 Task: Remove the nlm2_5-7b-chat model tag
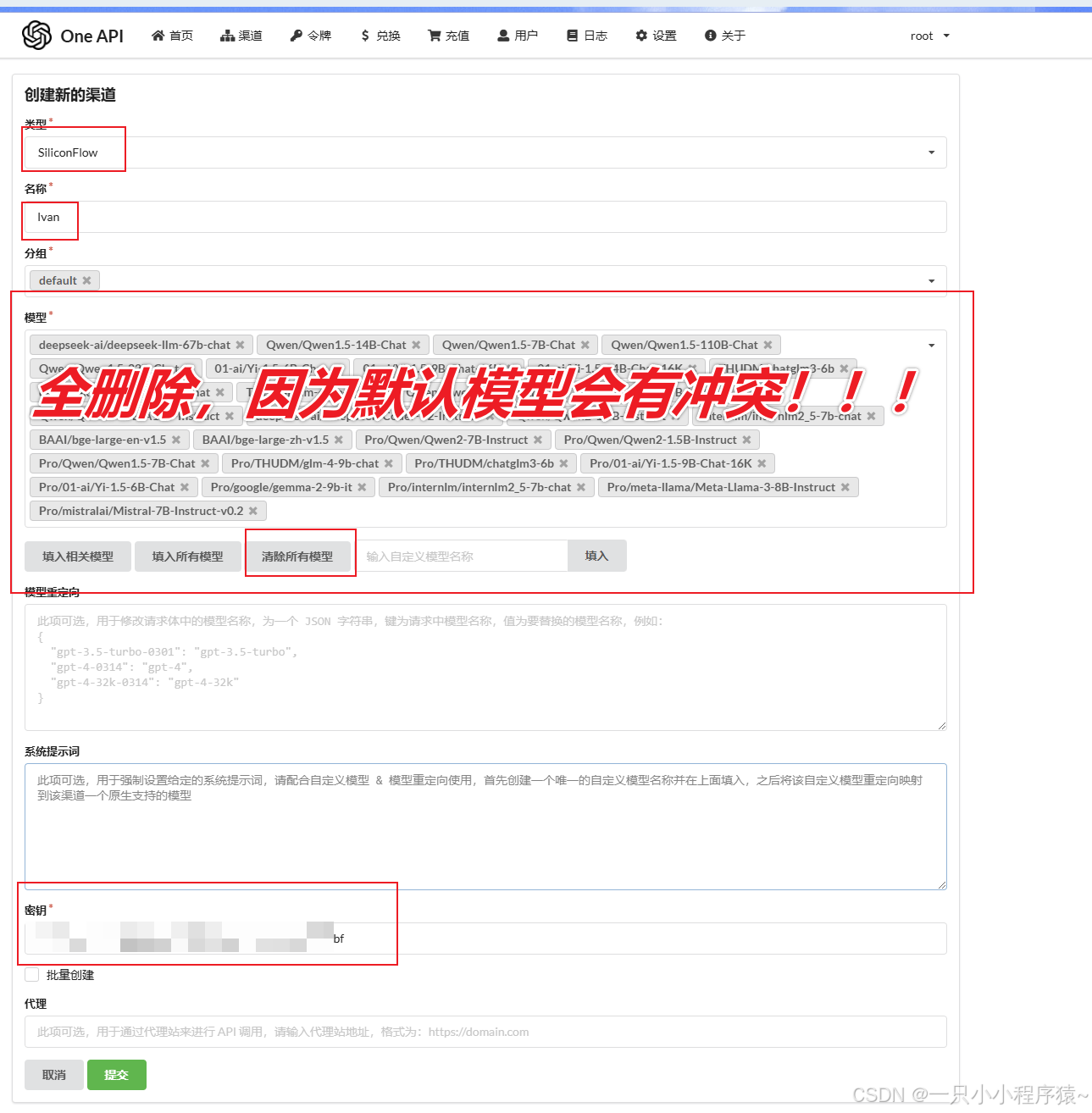pyautogui.click(x=871, y=416)
